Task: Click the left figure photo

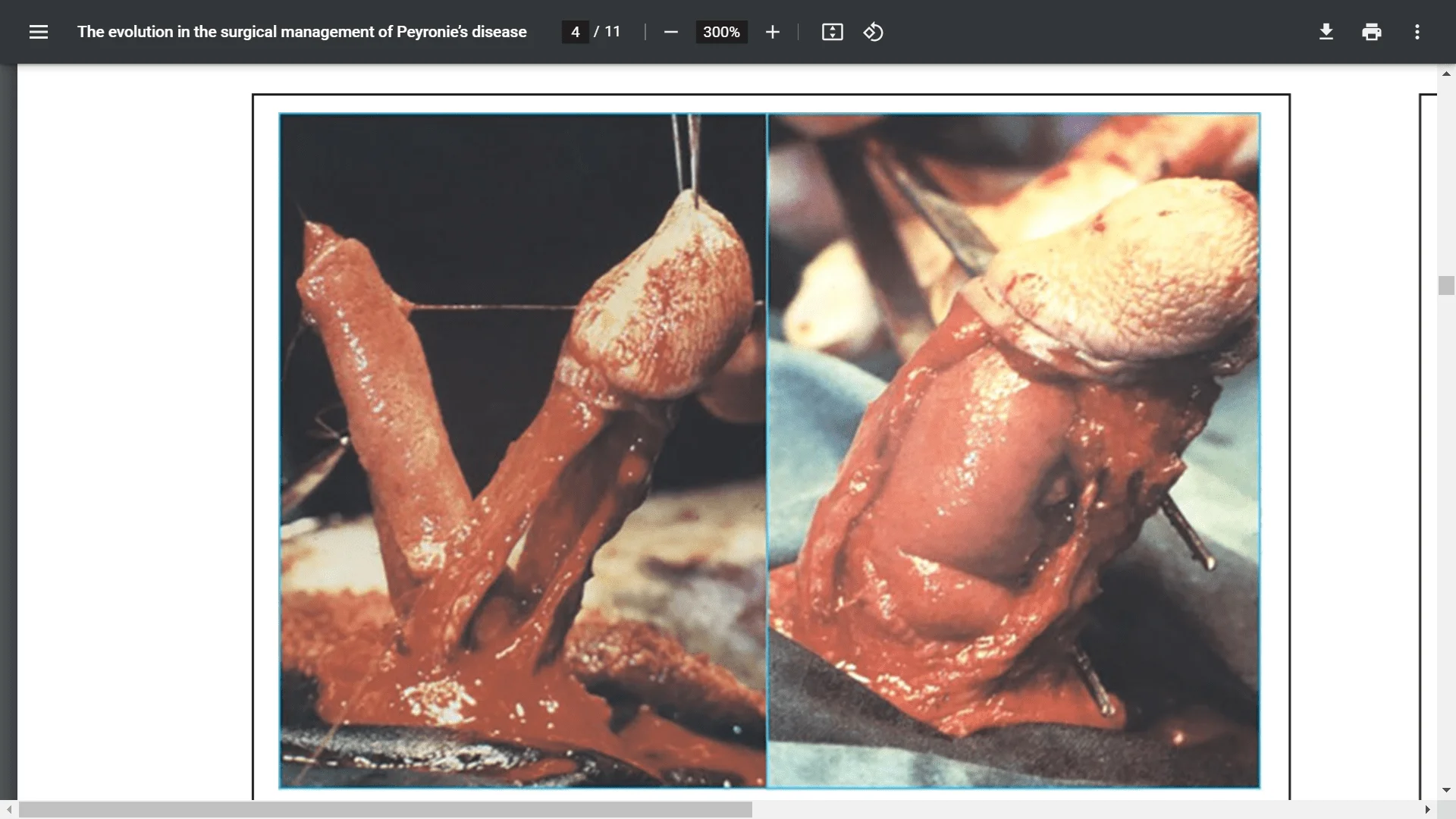Action: point(522,450)
